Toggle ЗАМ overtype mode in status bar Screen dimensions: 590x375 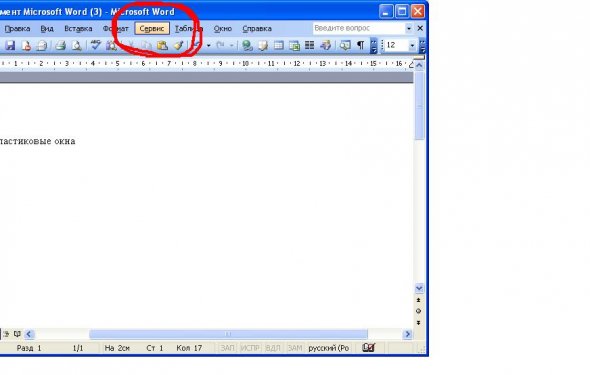(295, 348)
